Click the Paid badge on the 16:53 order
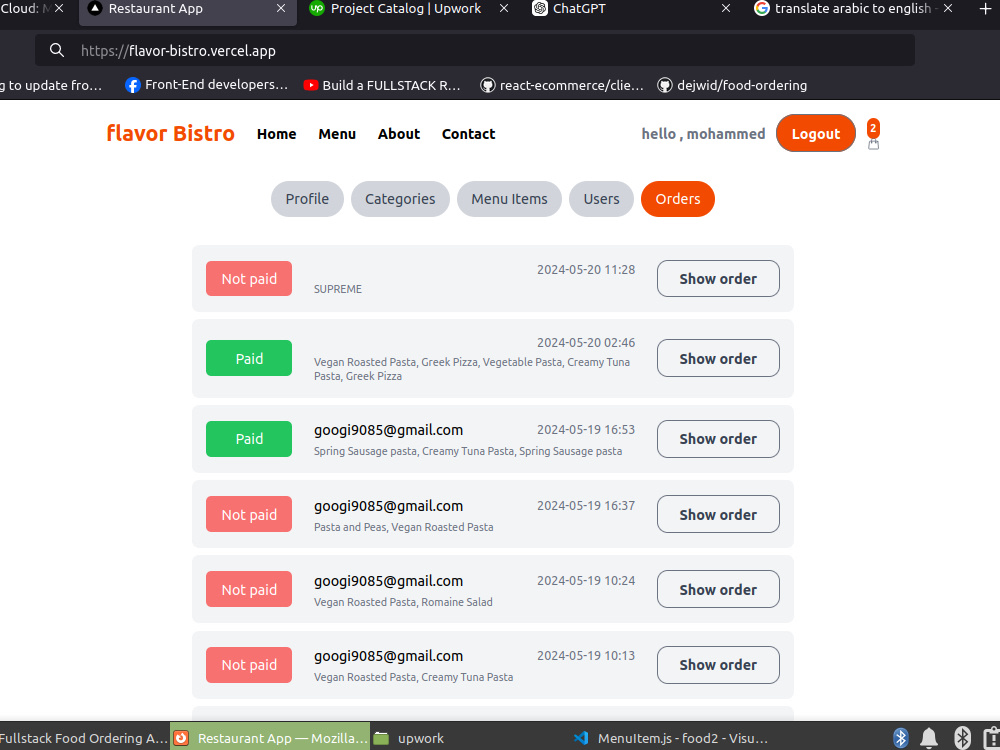The width and height of the screenshot is (1000, 750). tap(249, 439)
